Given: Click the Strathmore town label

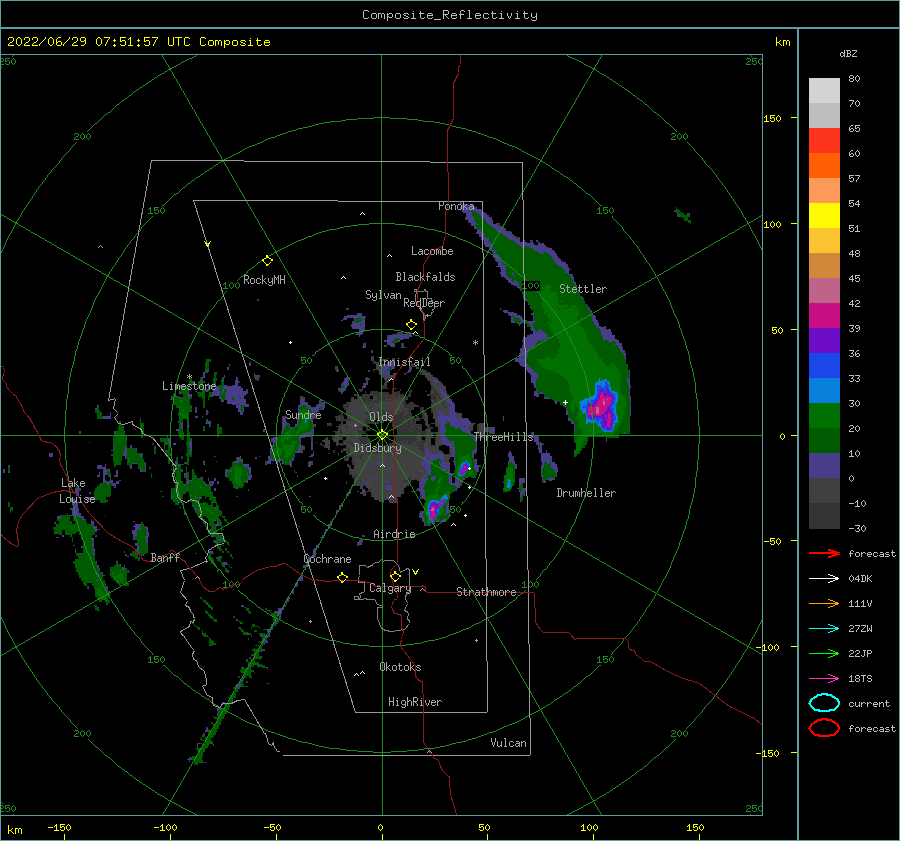Looking at the screenshot, I should pos(486,592).
